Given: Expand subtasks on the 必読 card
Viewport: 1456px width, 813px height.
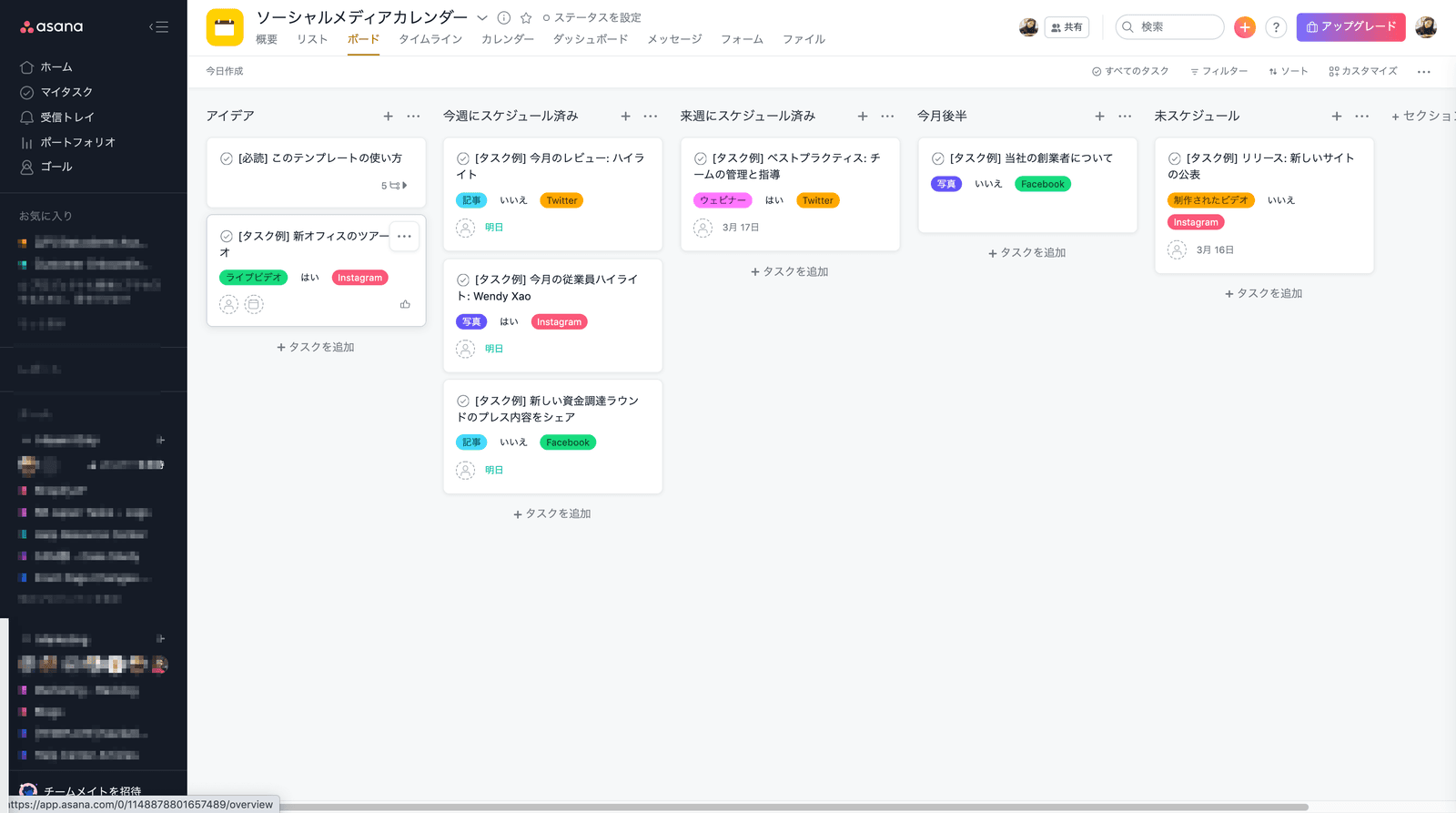Looking at the screenshot, I should pos(395,185).
